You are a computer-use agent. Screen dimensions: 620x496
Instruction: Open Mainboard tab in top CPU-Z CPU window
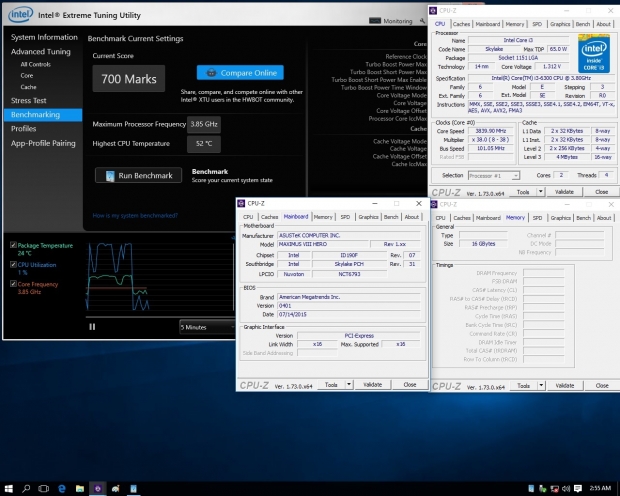point(488,24)
